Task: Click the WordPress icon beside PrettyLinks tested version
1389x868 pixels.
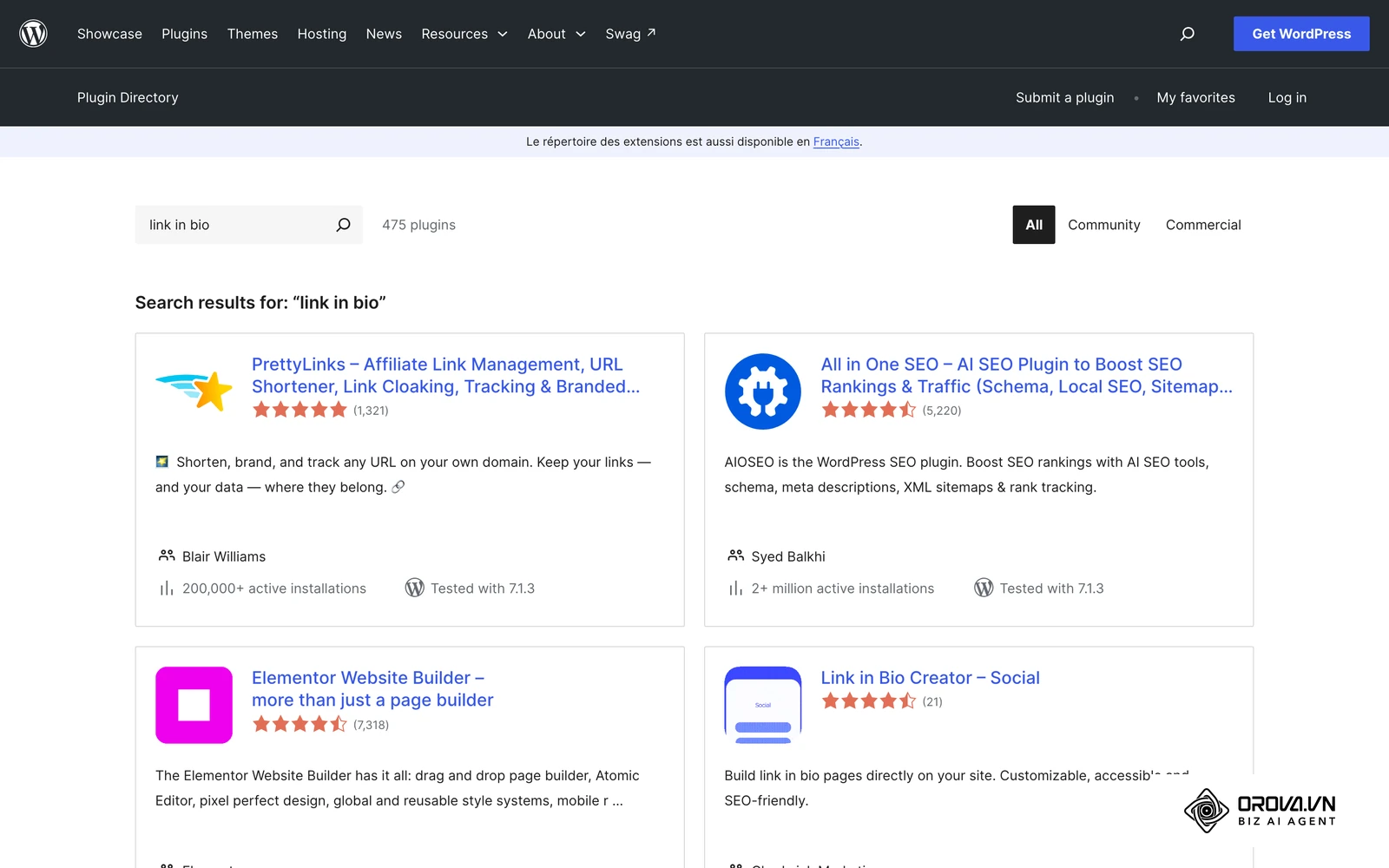Action: 414,588
